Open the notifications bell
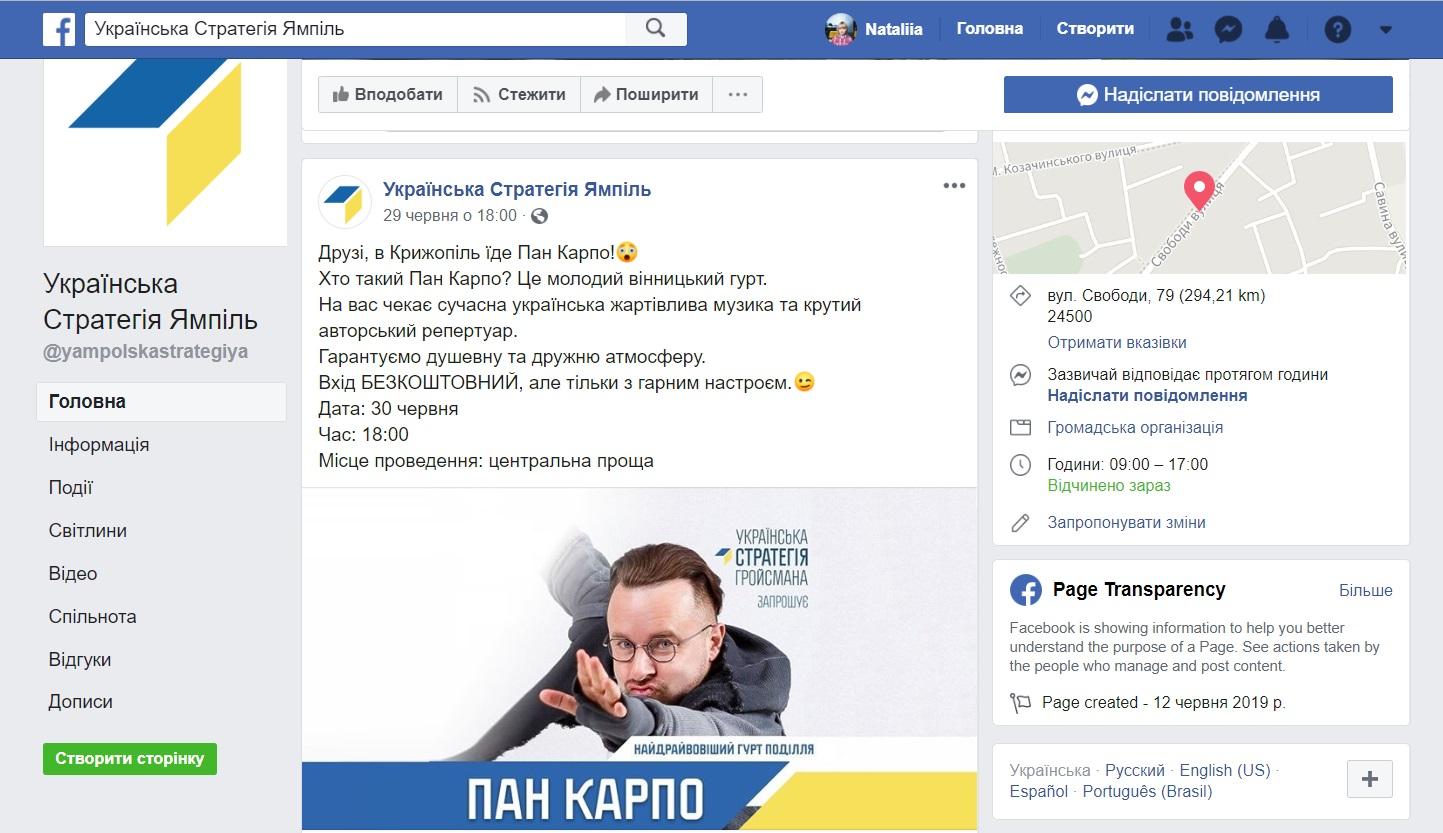This screenshot has height=833, width=1443. [x=1277, y=29]
